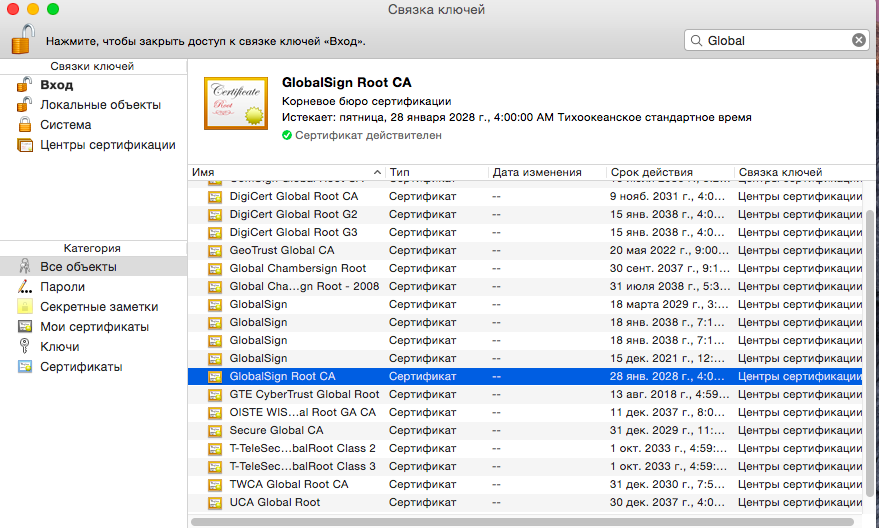Click the expiry date 13 авг. 2018 cell

(670, 395)
